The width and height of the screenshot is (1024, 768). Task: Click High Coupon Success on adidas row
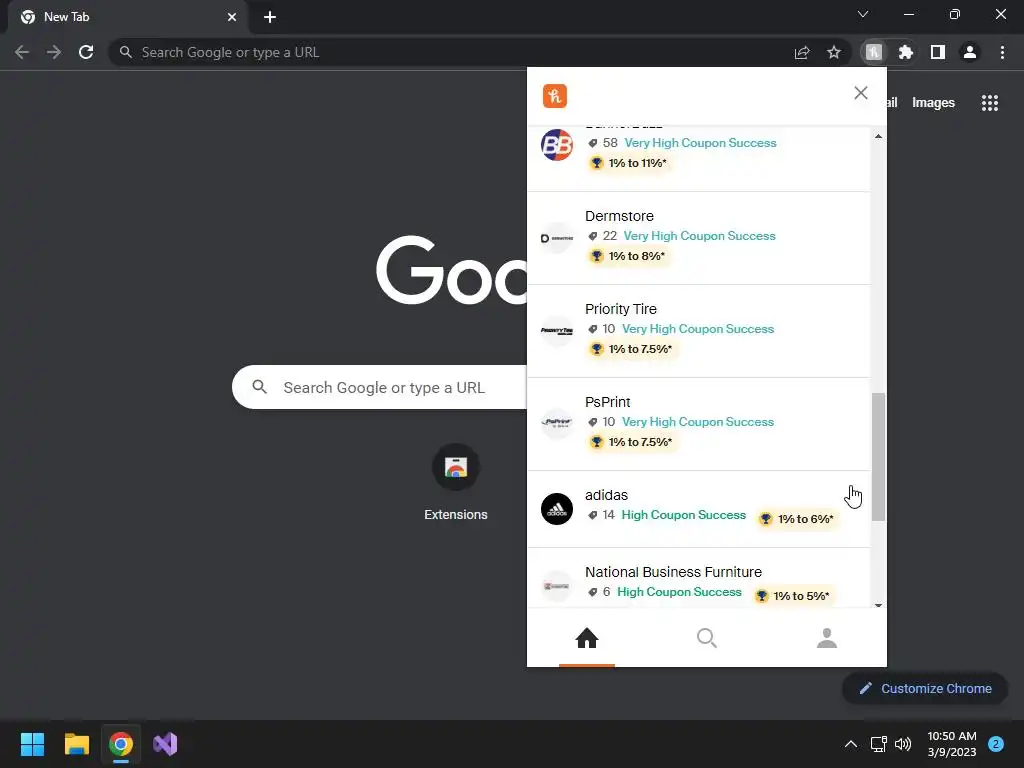tap(683, 515)
